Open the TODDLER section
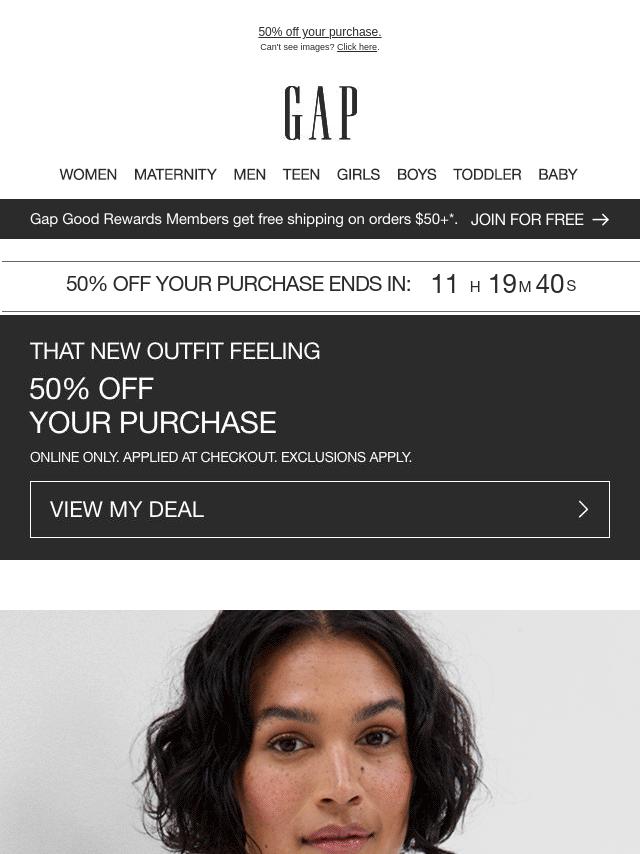The image size is (640, 854). (487, 174)
